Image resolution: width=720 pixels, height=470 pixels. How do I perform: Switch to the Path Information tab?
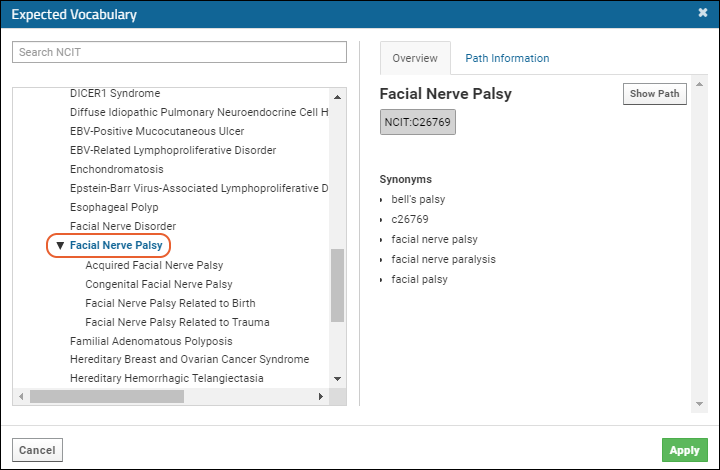507,58
